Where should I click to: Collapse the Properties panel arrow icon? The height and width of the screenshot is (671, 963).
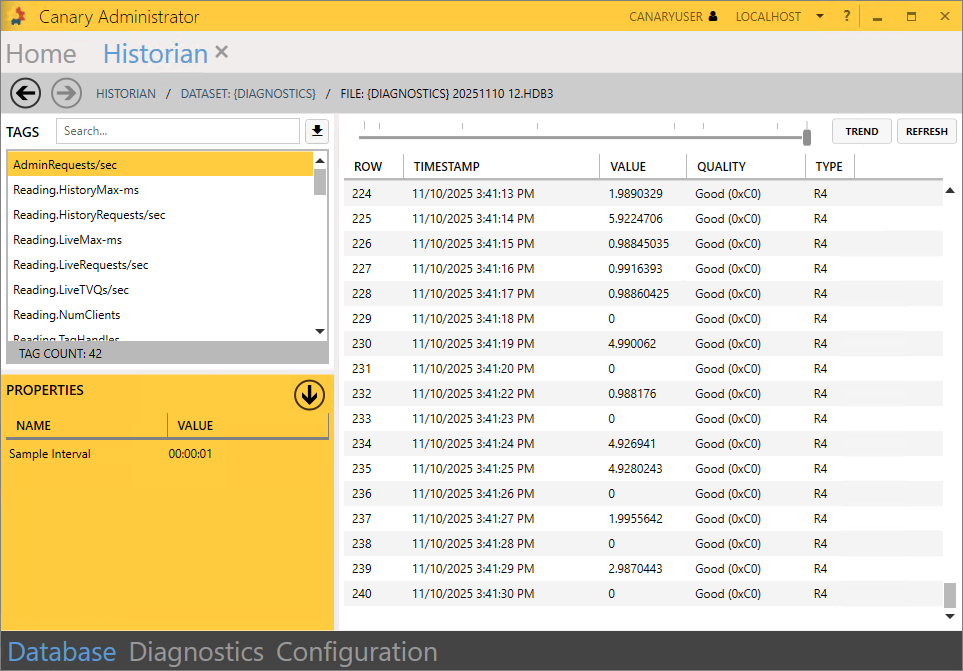pos(309,395)
